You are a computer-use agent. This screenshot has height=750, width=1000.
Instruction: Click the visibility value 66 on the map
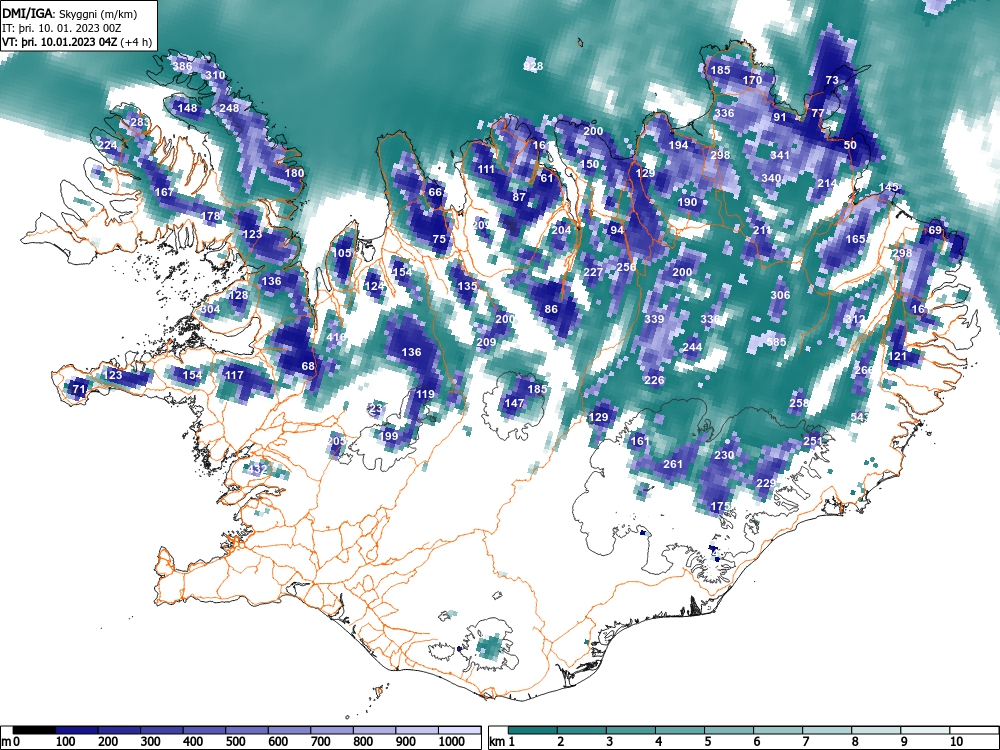pyautogui.click(x=435, y=193)
